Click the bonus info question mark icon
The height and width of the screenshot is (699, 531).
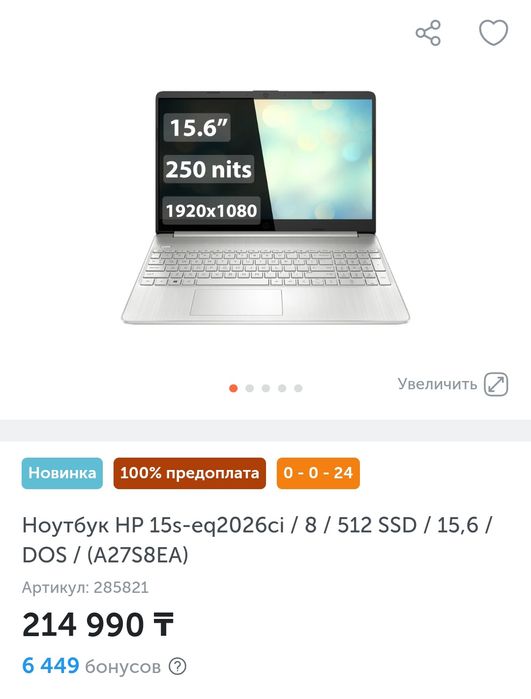pyautogui.click(x=177, y=666)
